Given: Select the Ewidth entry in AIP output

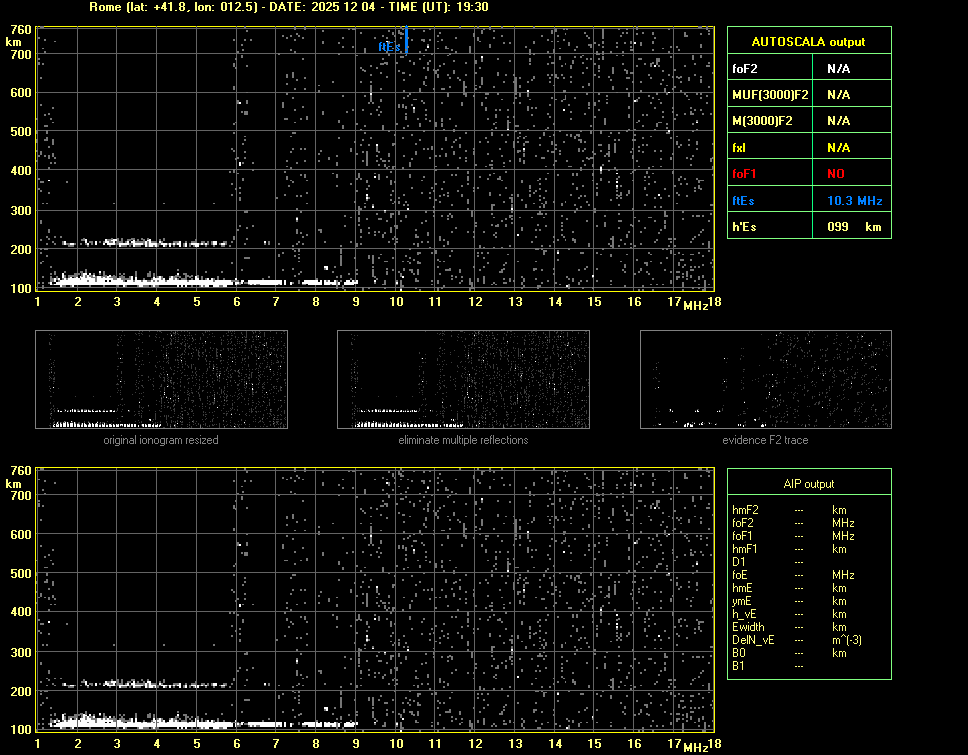Looking at the screenshot, I should [x=748, y=627].
